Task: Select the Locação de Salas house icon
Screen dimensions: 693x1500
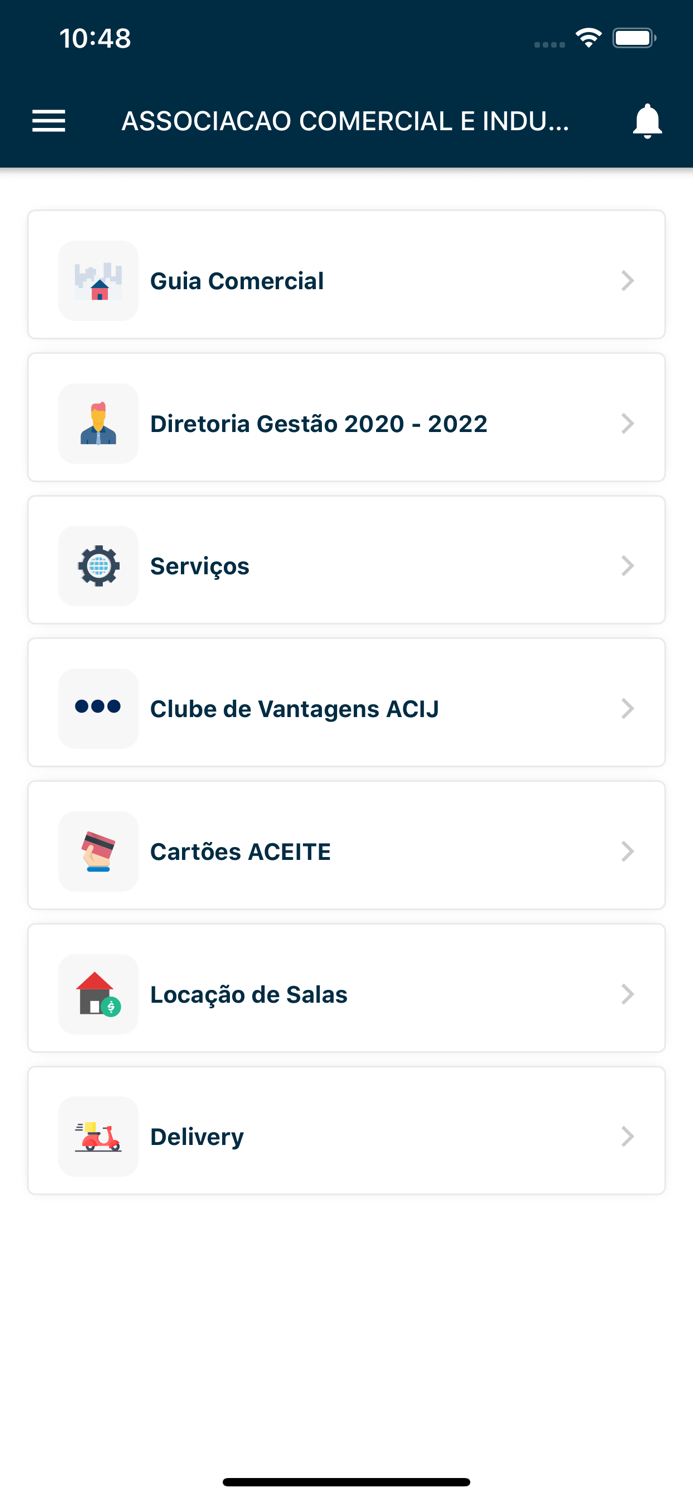Action: [x=98, y=994]
